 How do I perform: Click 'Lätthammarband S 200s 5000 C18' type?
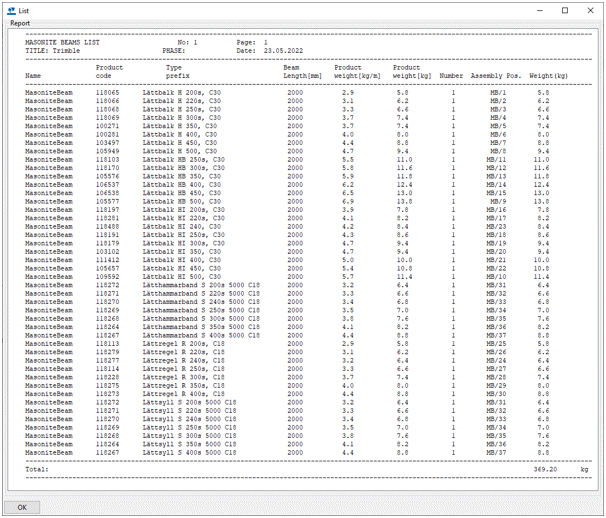(201, 285)
